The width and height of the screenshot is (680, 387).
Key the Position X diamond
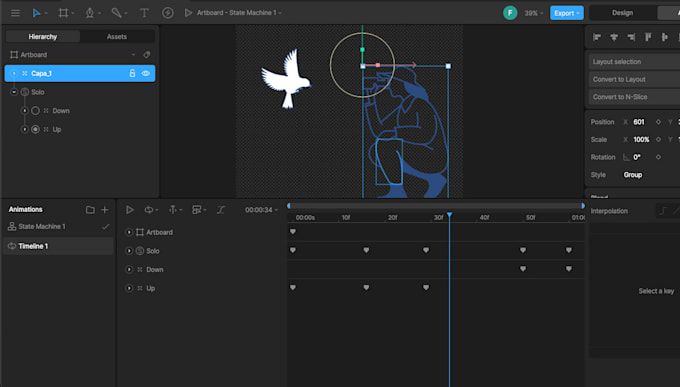tap(658, 122)
